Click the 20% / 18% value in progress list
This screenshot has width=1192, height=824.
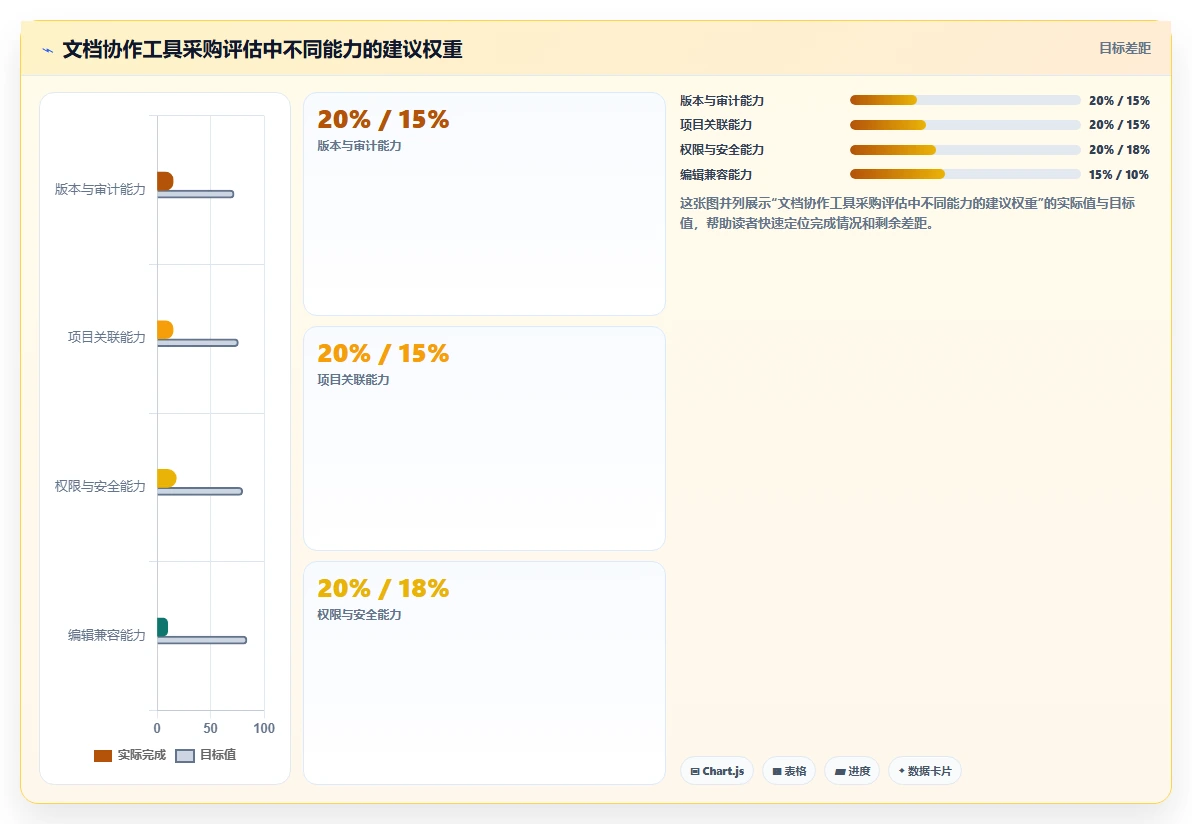[x=1119, y=150]
